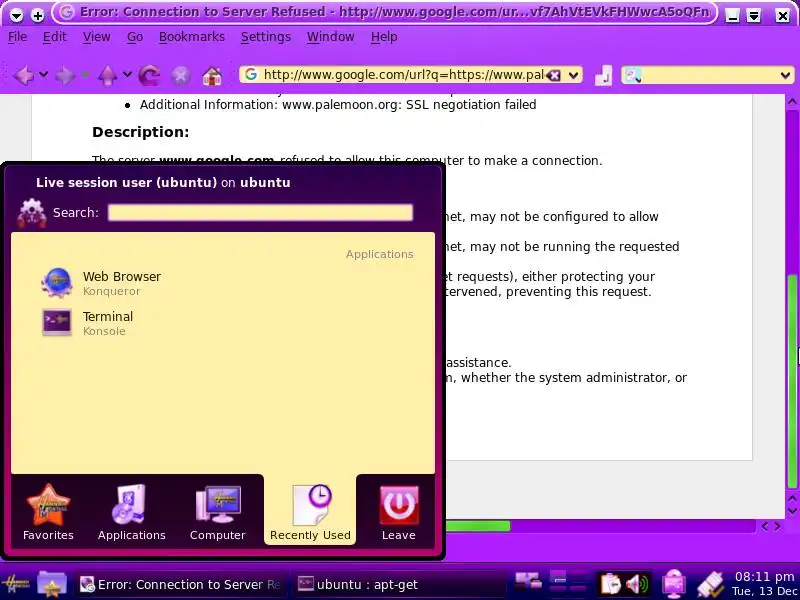Click 'SSL negotiation failed' additional information line
800x600 pixels.
(x=338, y=105)
